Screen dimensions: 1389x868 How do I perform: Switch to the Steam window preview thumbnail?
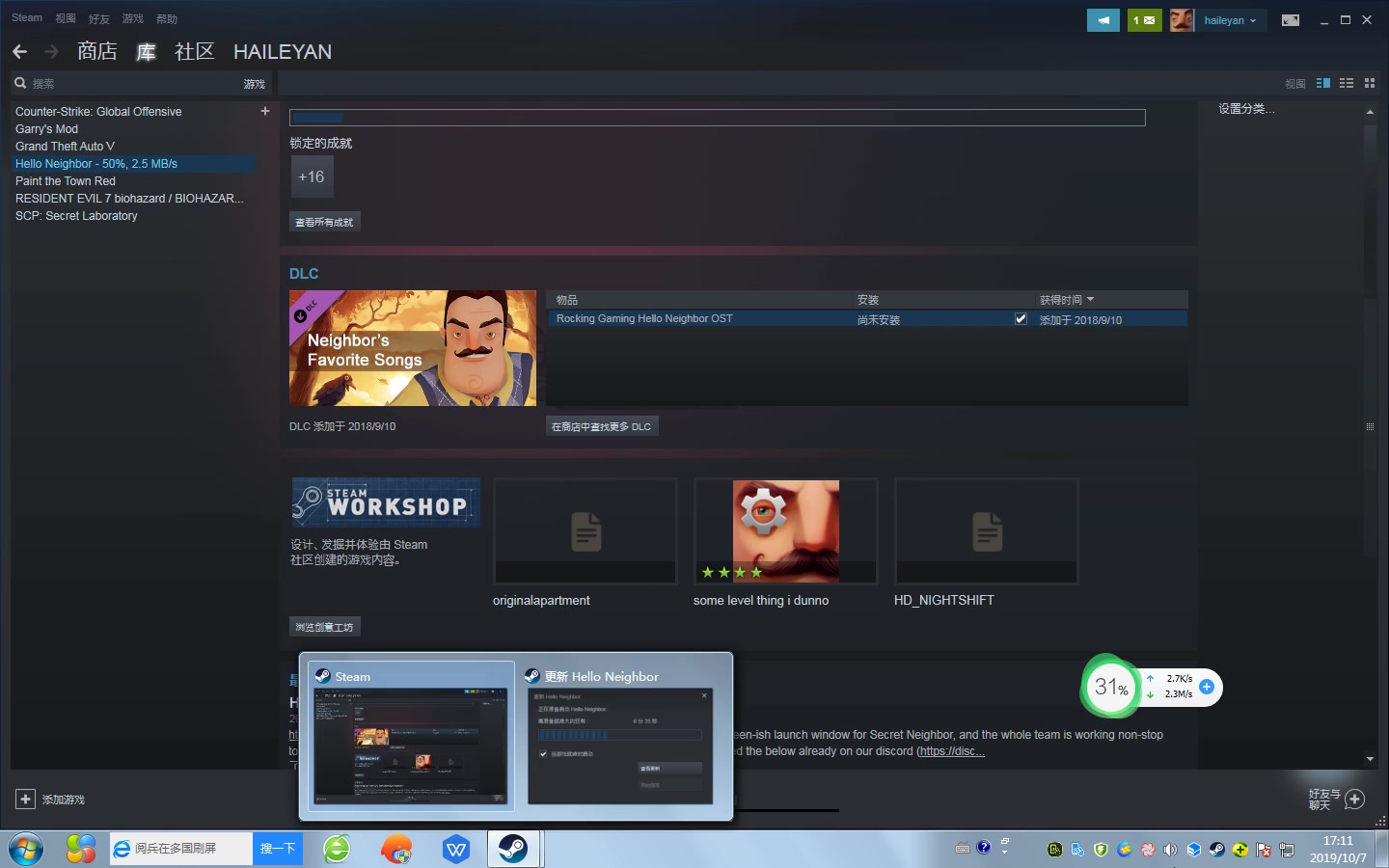(411, 737)
